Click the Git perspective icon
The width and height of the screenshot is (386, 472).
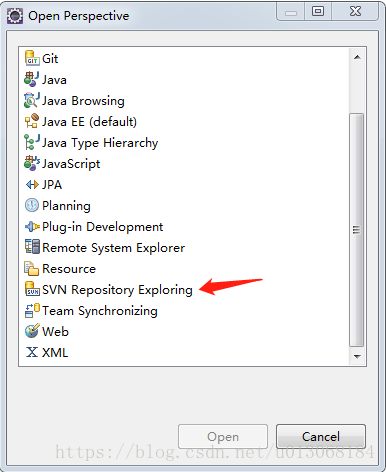pyautogui.click(x=32, y=58)
